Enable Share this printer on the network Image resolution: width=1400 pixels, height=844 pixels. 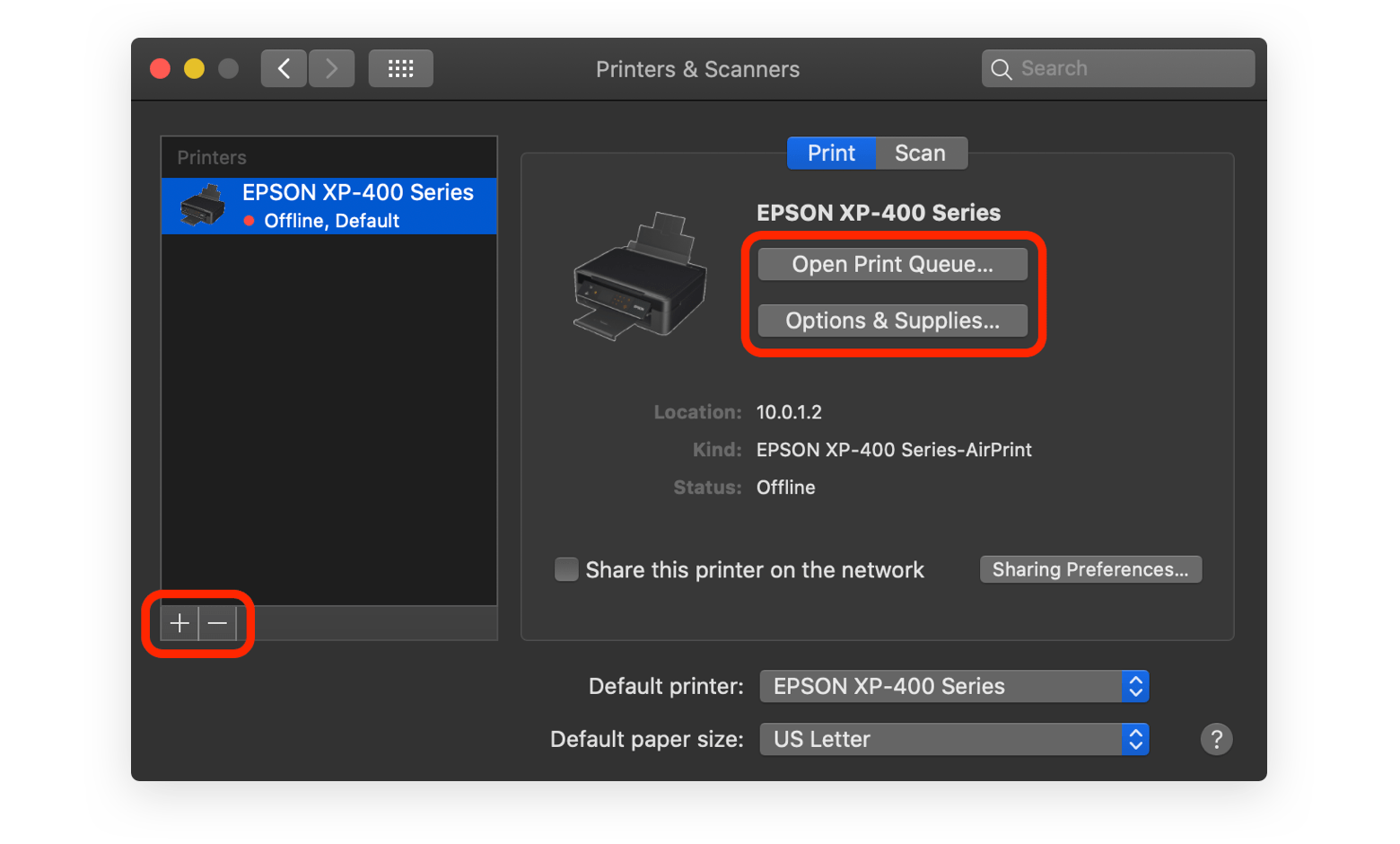[566, 569]
